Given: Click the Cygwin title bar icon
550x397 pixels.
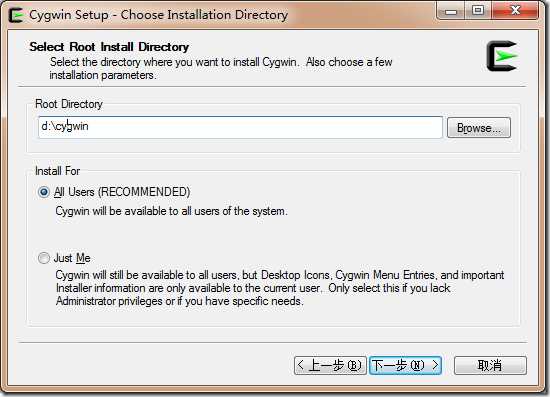Looking at the screenshot, I should [16, 15].
